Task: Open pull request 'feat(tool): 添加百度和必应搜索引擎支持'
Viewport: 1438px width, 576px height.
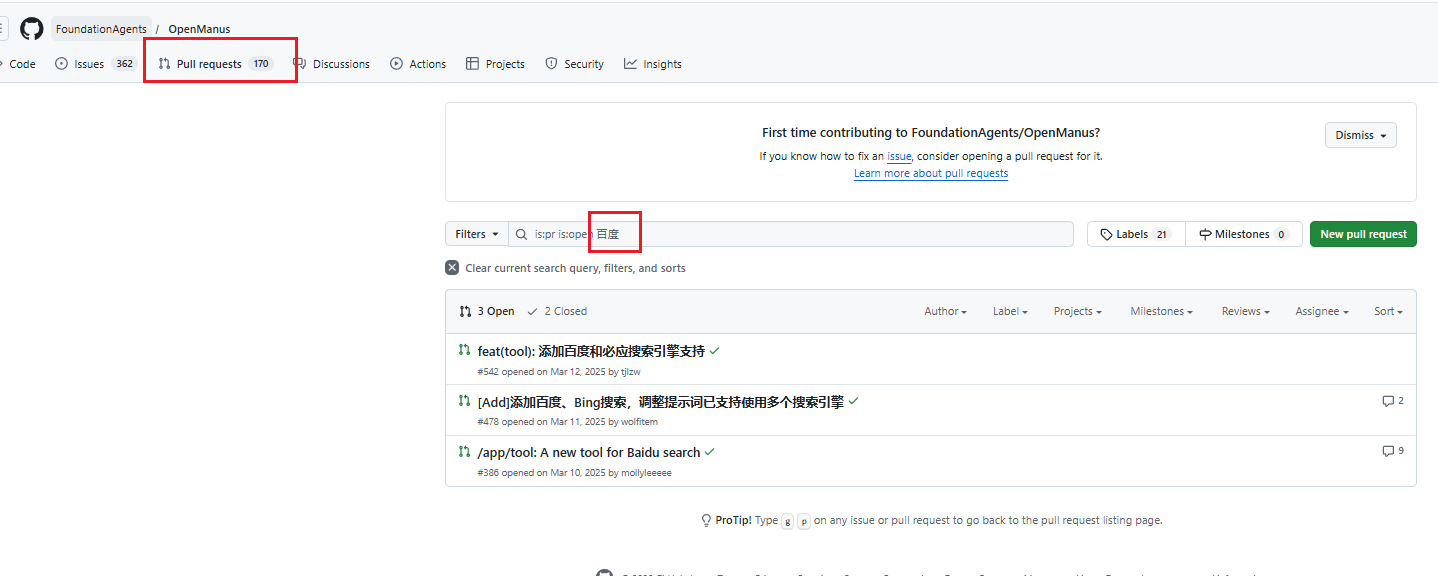Action: 591,351
